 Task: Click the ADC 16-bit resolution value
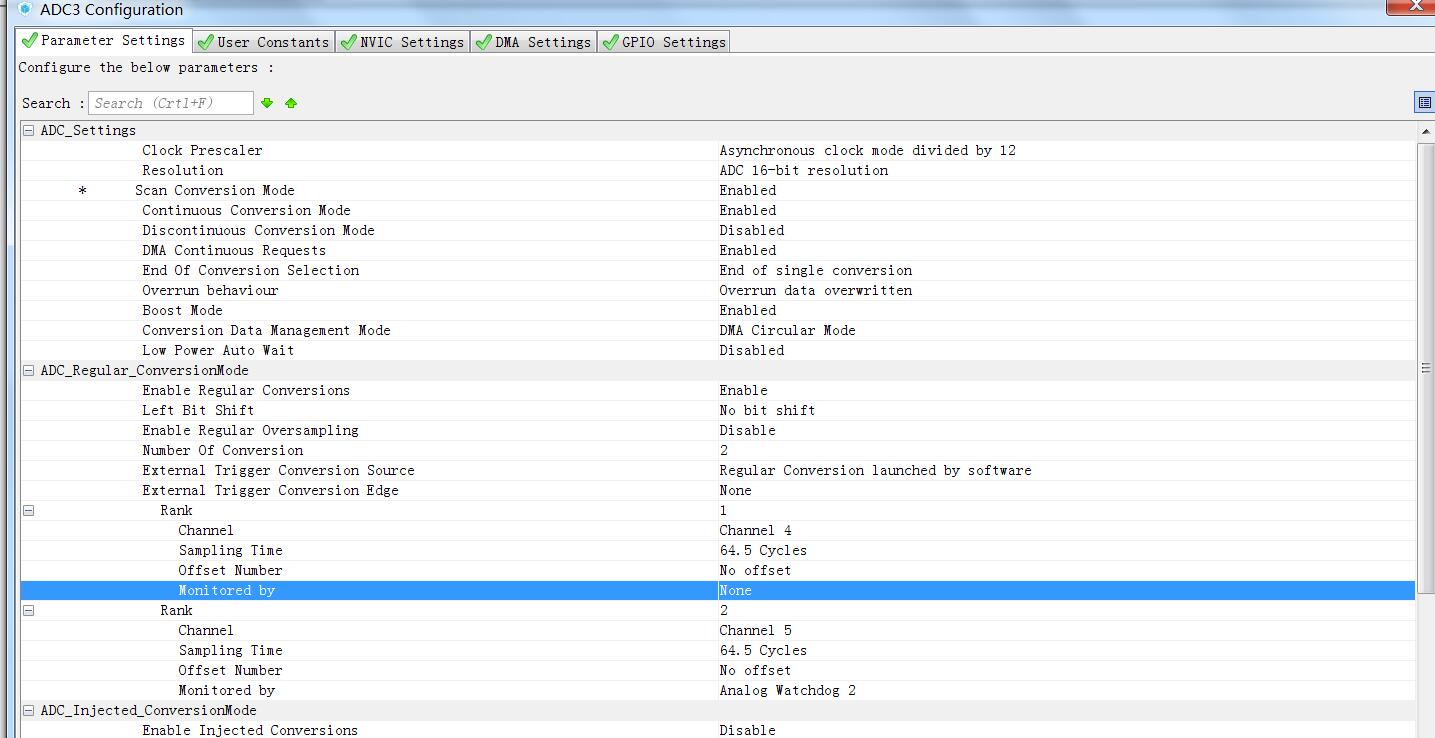point(803,170)
